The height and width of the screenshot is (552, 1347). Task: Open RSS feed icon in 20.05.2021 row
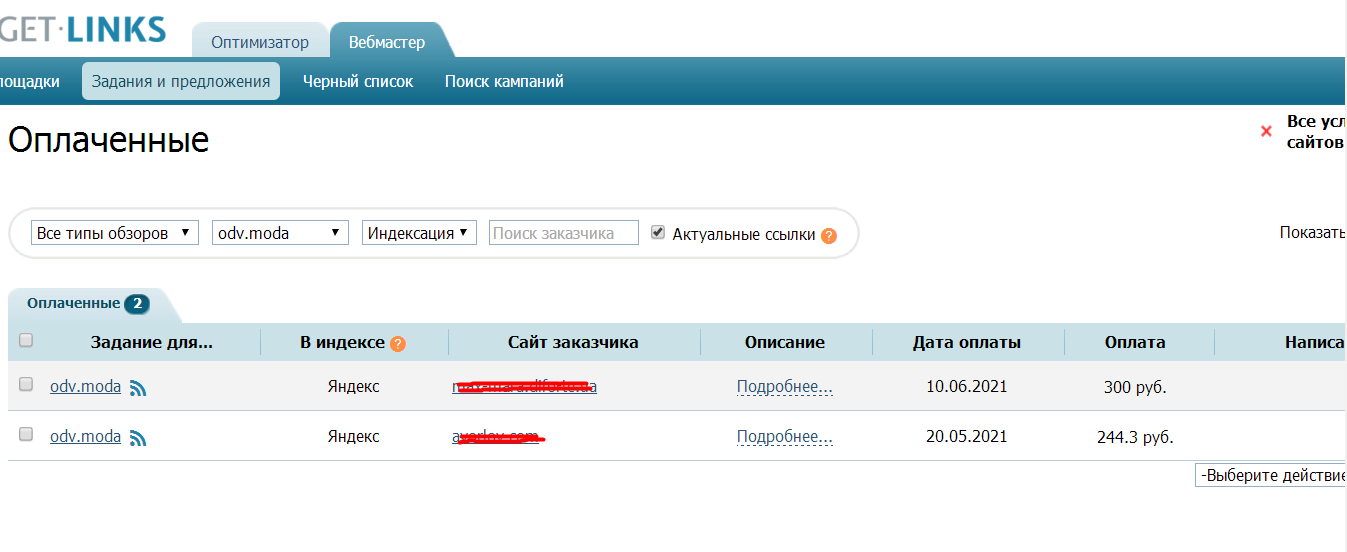click(138, 438)
